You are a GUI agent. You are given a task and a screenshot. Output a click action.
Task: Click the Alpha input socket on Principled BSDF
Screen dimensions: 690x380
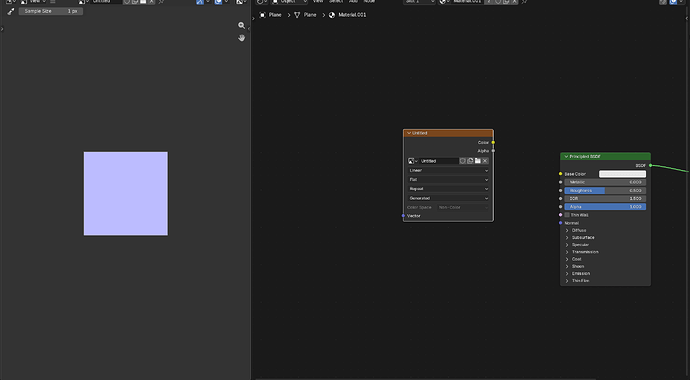click(x=560, y=207)
